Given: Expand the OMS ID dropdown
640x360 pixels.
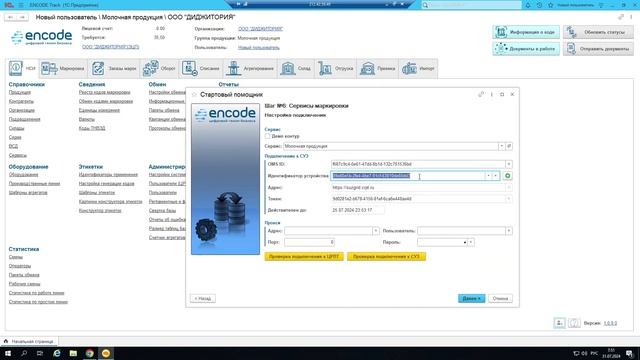Looking at the screenshot, I should (509, 164).
